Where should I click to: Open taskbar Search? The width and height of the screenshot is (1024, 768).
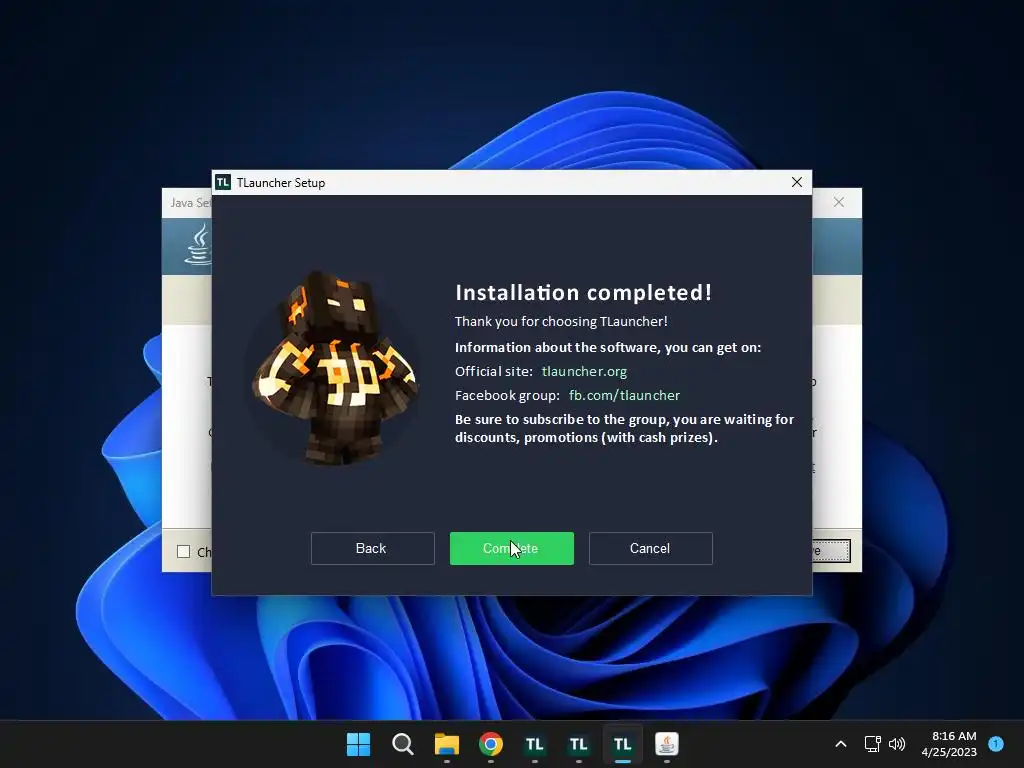(402, 744)
